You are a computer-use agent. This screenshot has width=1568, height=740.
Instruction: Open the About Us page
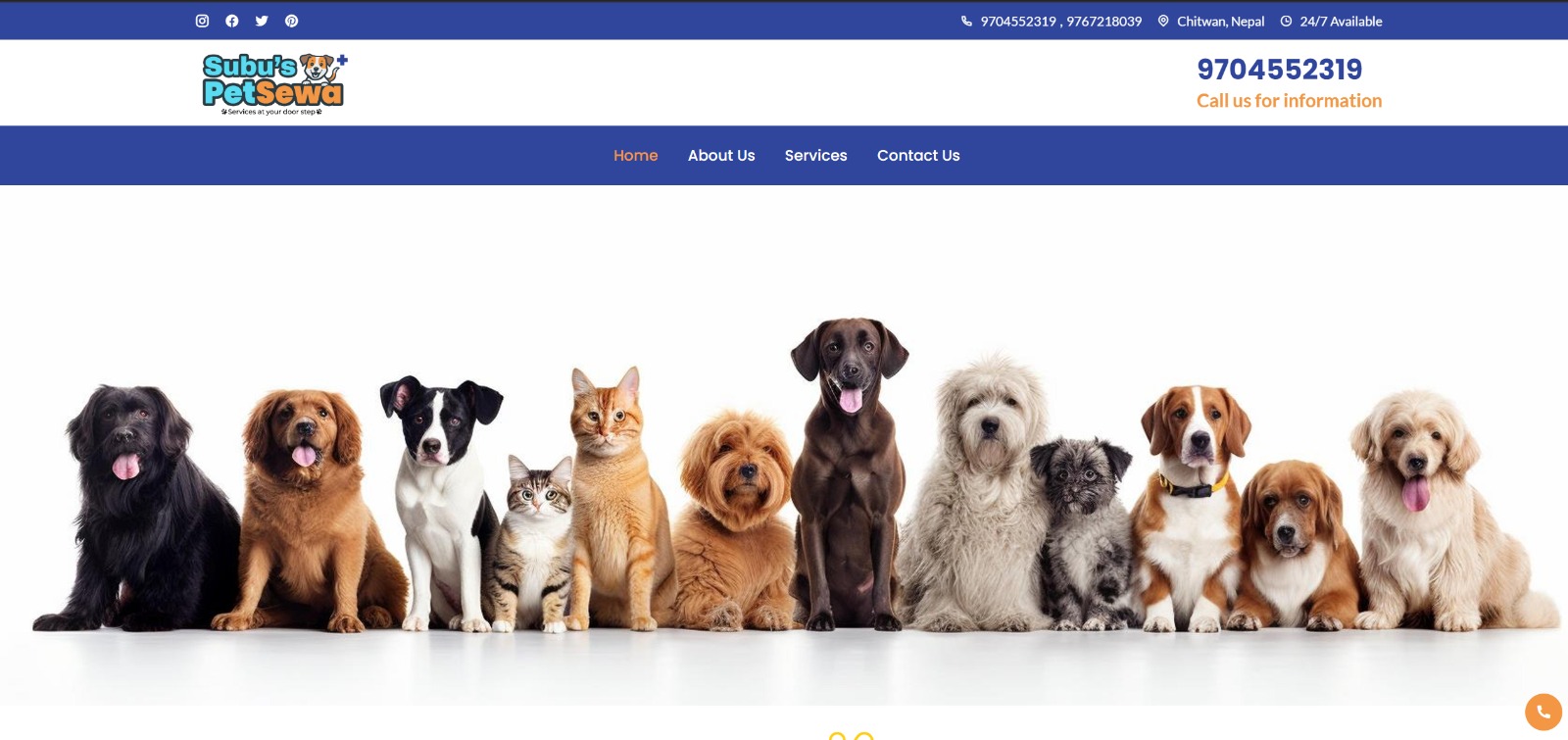click(x=721, y=155)
